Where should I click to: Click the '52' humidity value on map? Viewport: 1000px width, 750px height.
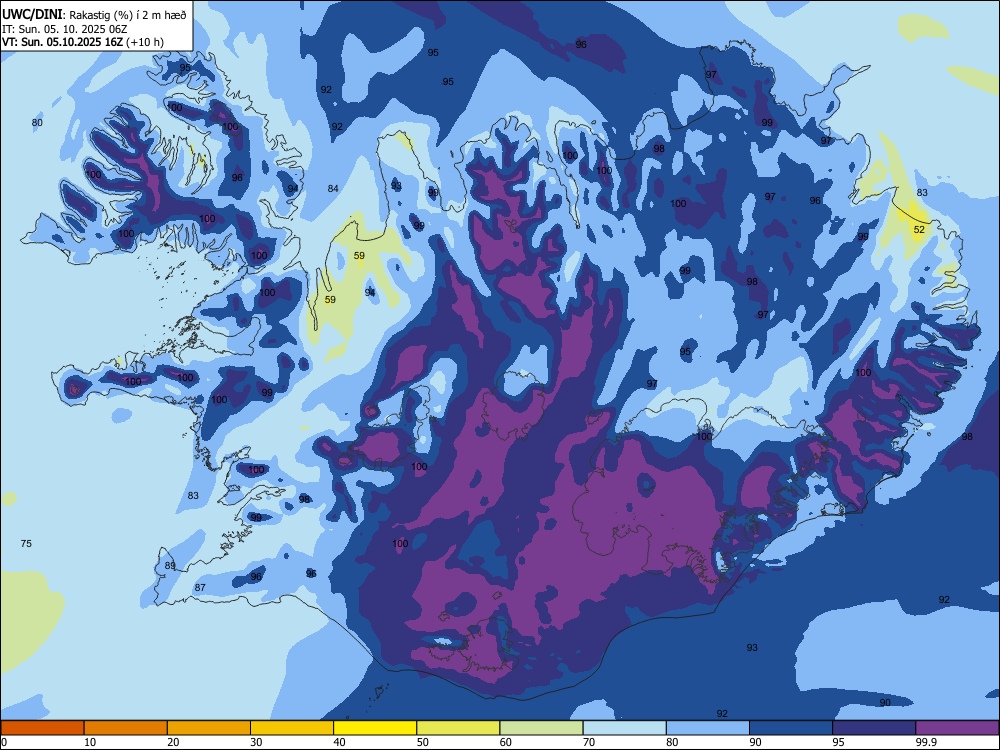919,230
